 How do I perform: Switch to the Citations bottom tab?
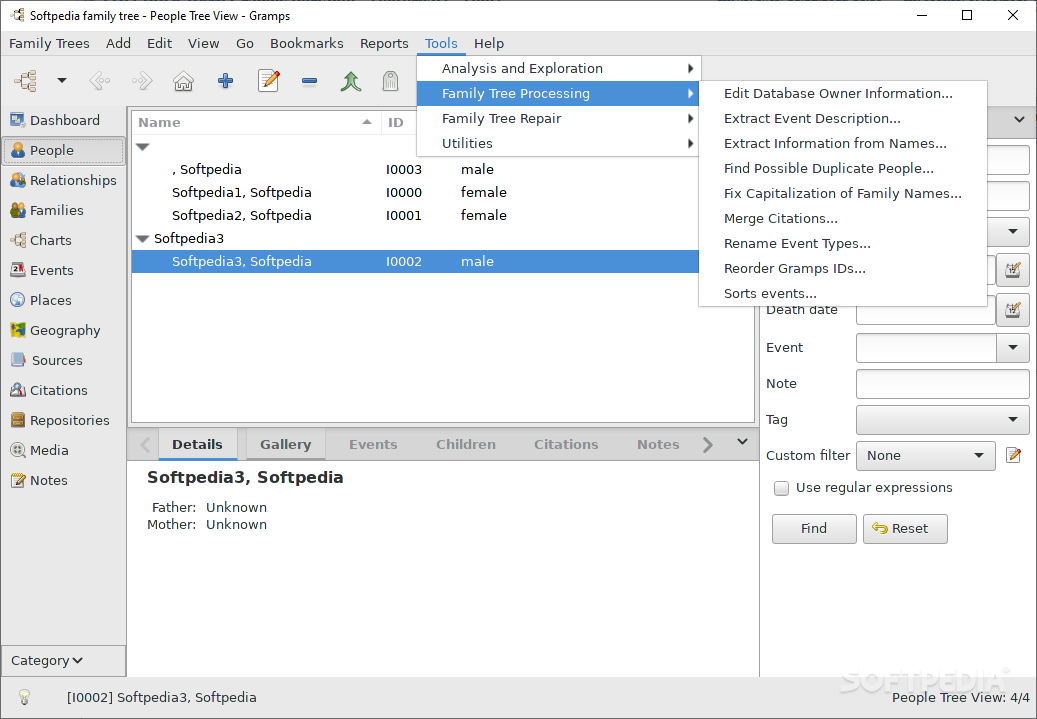[566, 444]
